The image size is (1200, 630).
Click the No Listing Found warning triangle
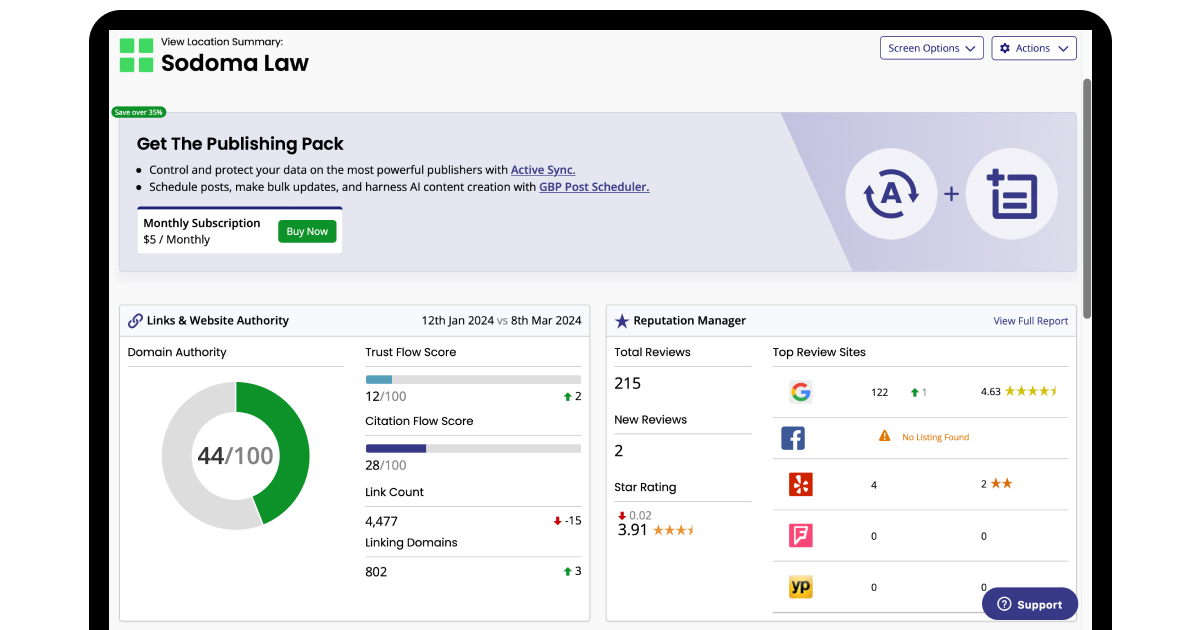(x=885, y=437)
